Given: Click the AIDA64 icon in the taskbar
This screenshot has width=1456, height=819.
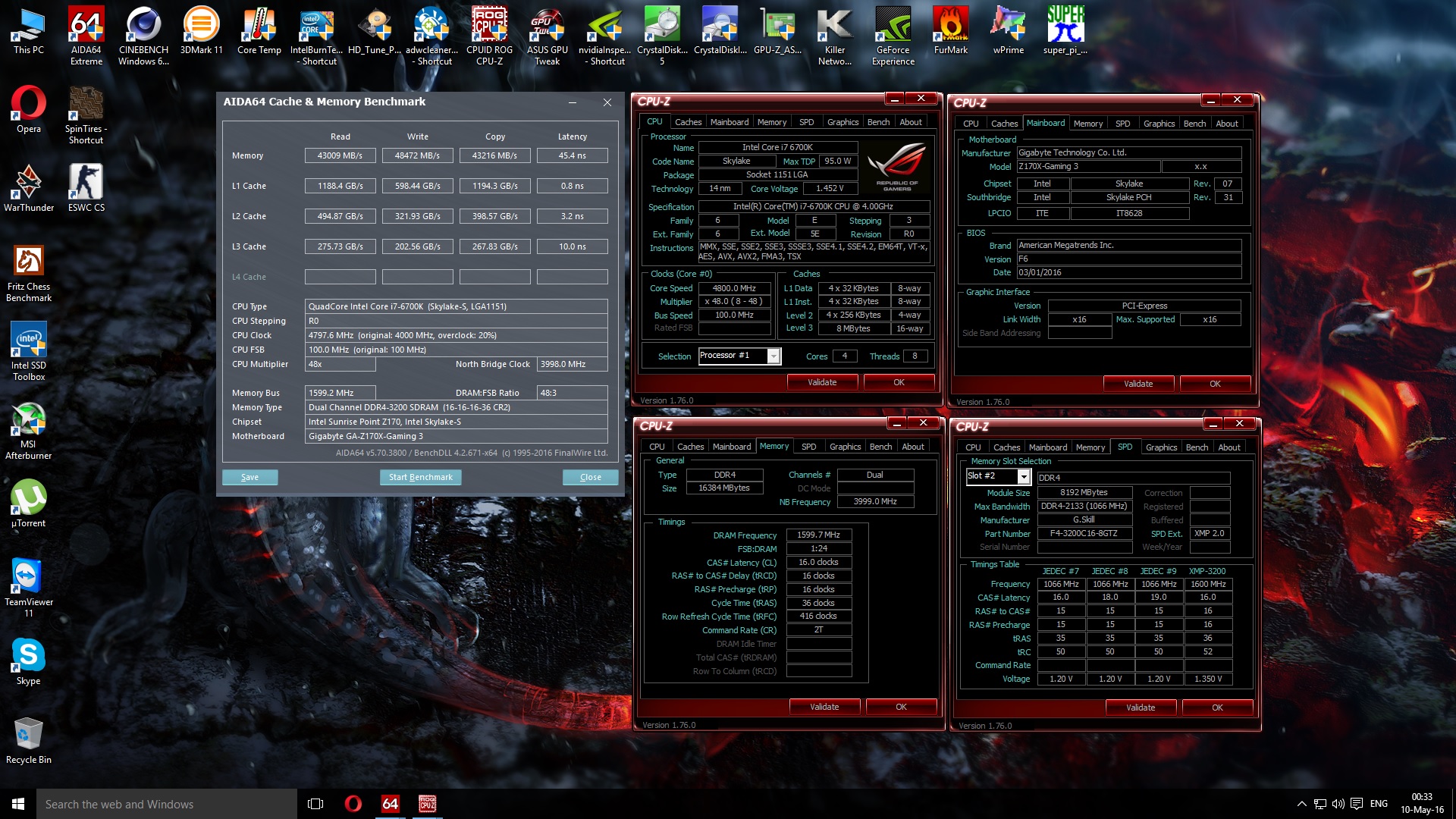Looking at the screenshot, I should [390, 804].
